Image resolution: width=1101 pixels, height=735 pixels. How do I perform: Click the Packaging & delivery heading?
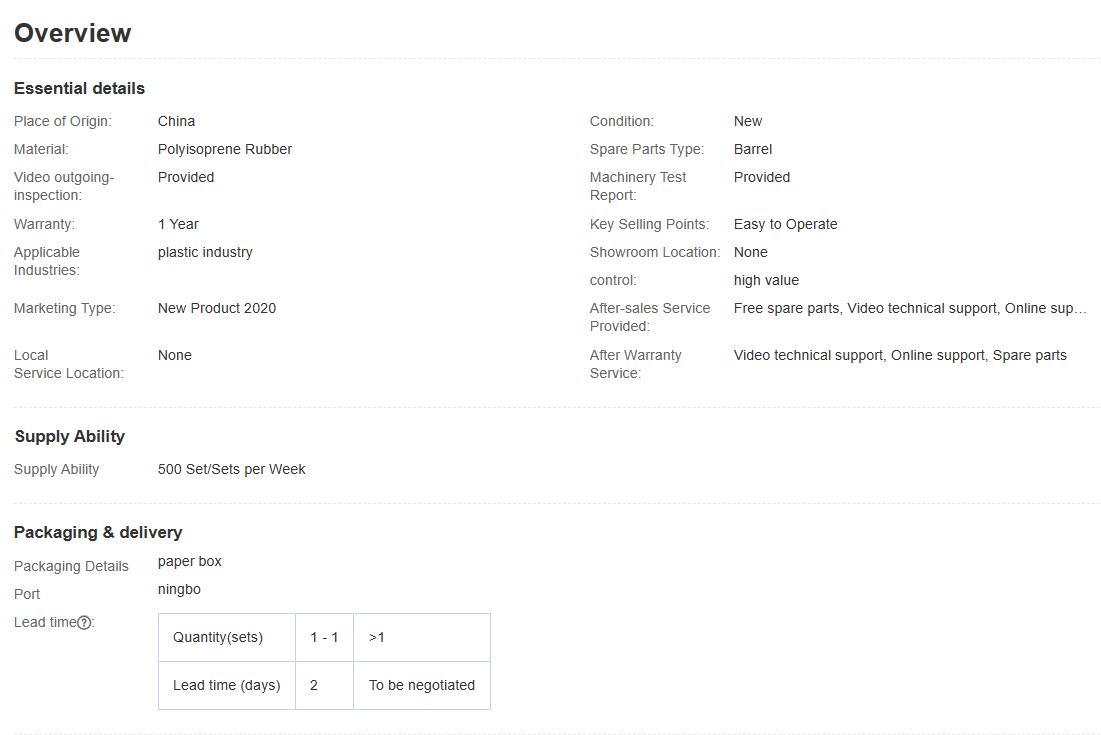[98, 532]
